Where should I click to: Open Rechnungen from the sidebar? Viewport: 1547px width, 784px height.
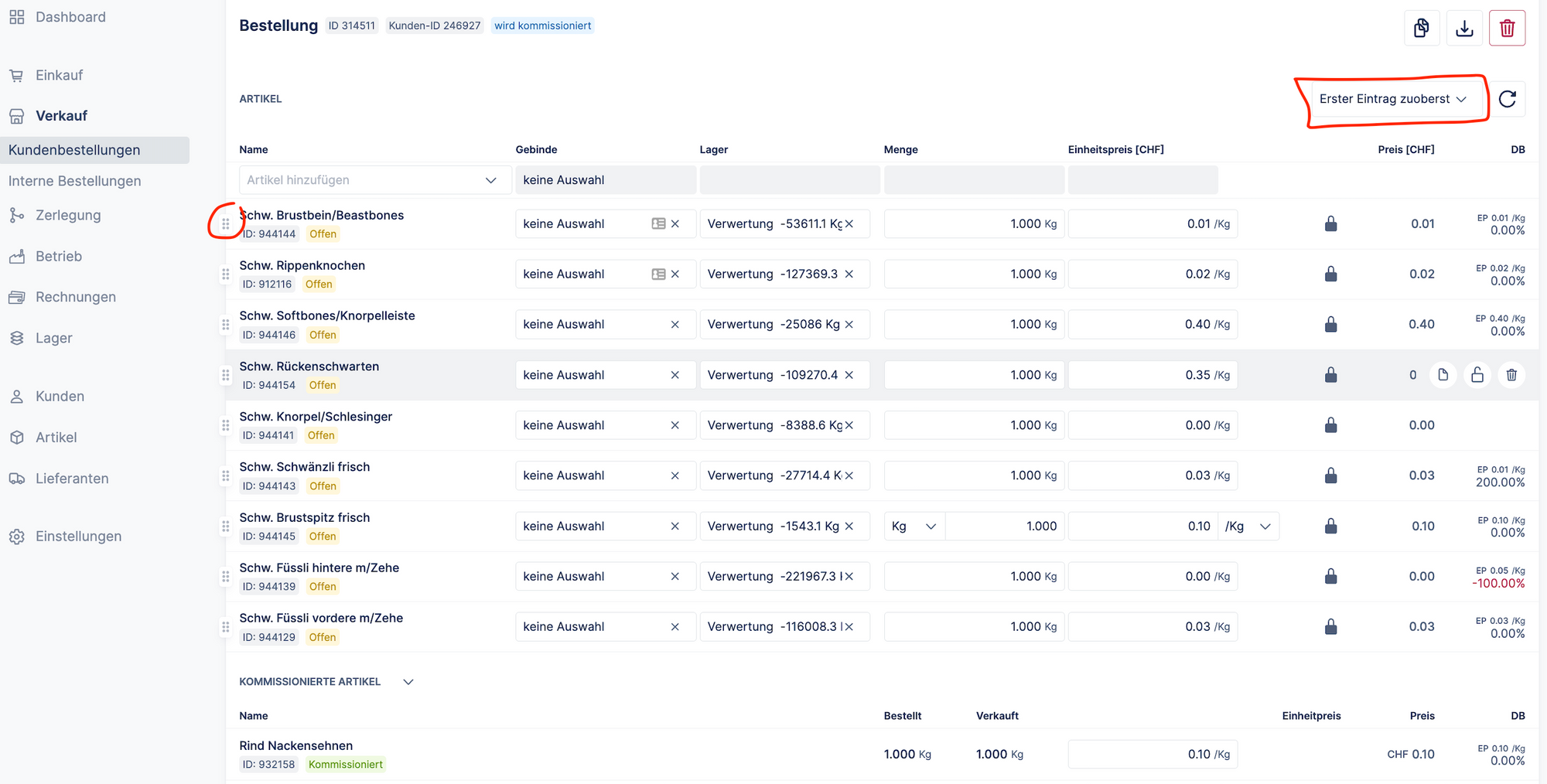coord(76,297)
